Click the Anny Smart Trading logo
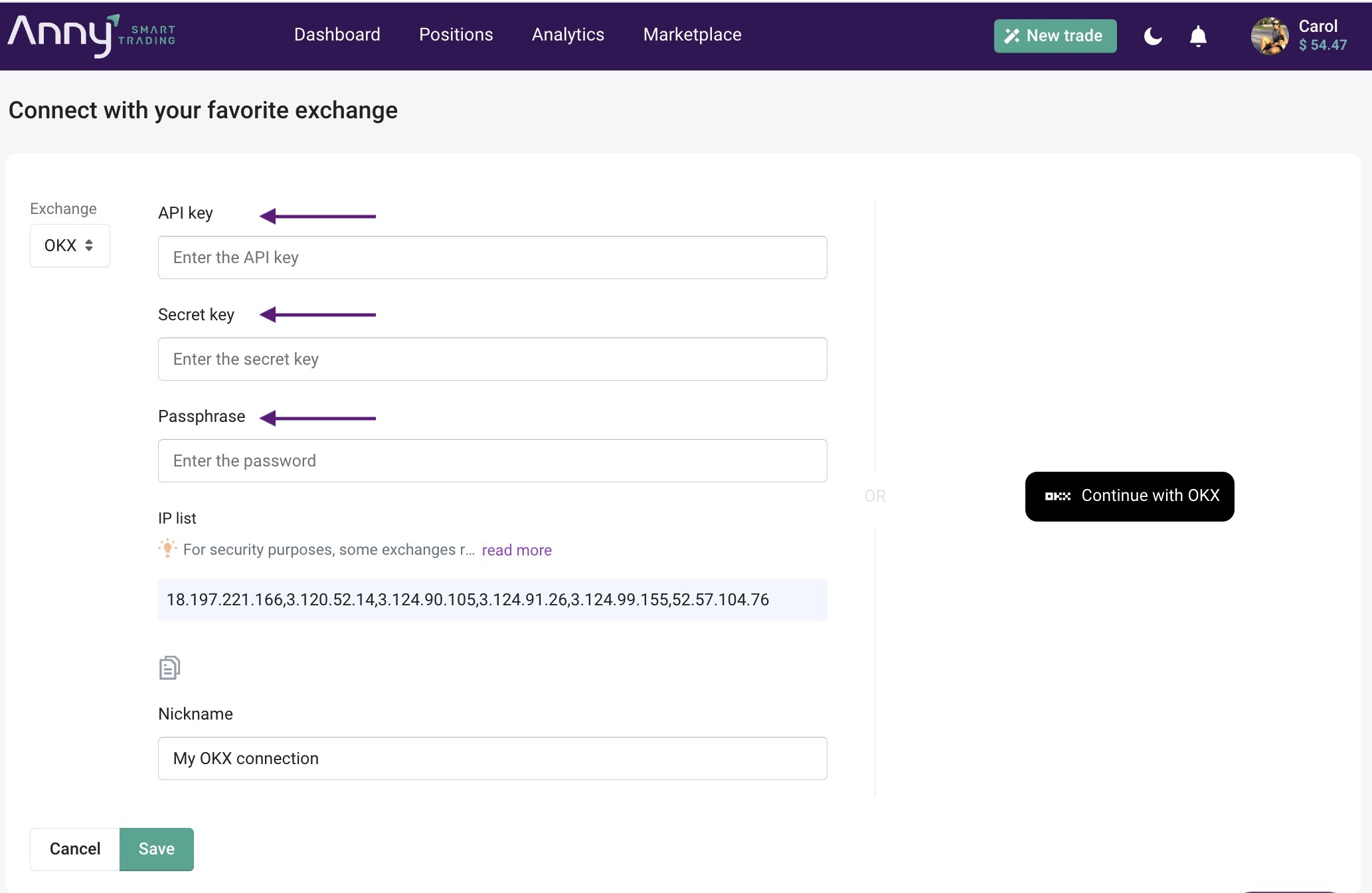The height and width of the screenshot is (893, 1372). (92, 35)
